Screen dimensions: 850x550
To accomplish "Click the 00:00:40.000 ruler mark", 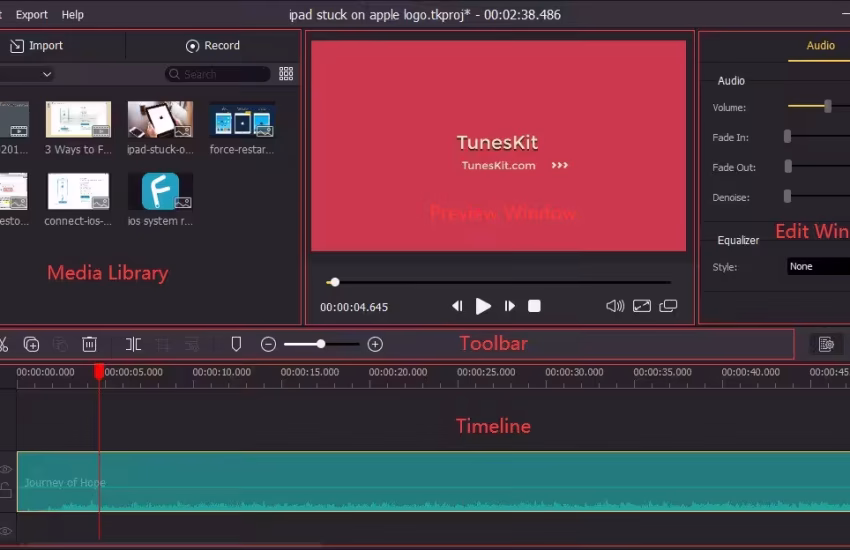I will point(751,372).
